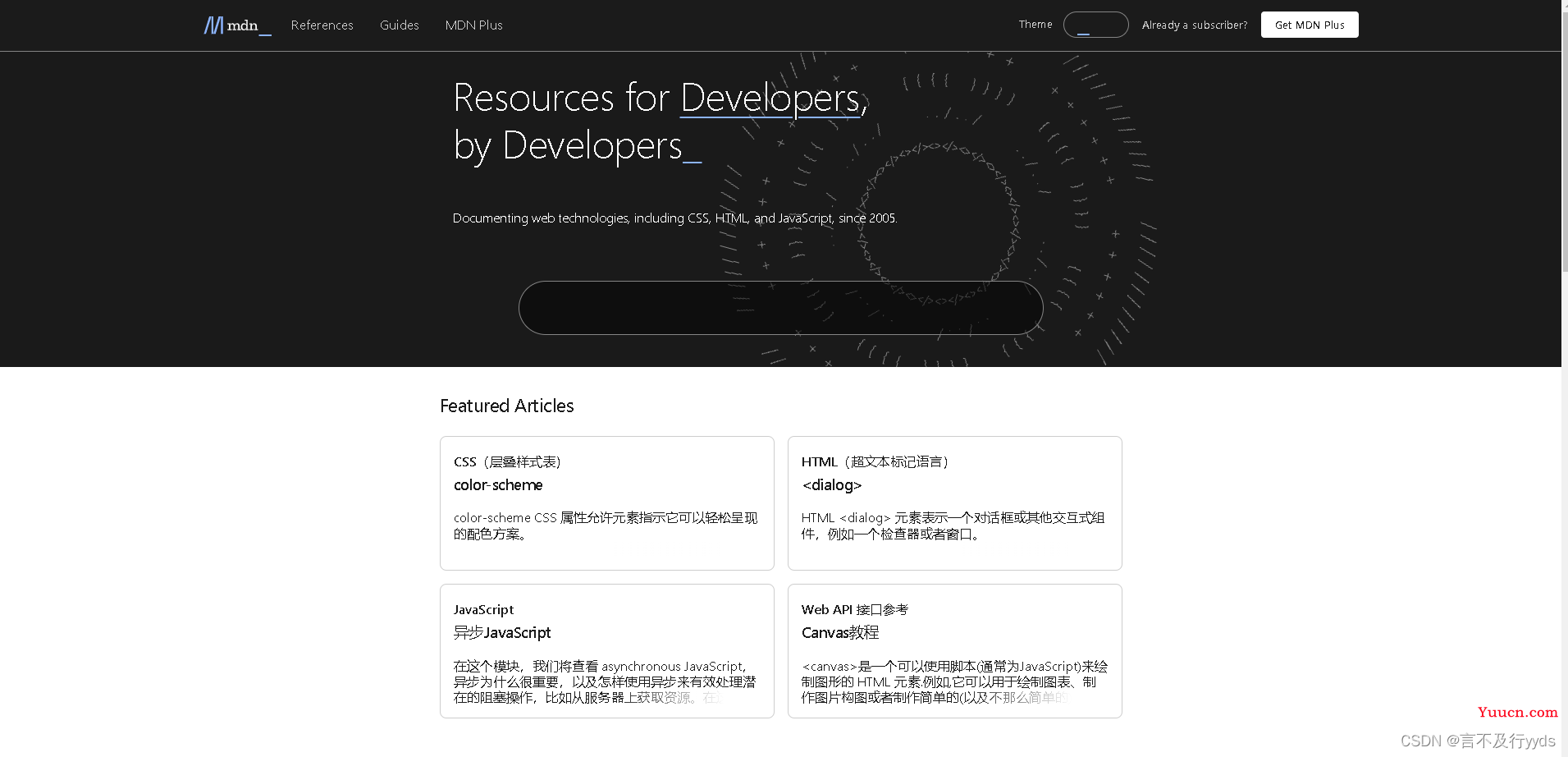
Task: Open the MDN Plus menu
Action: 473,25
